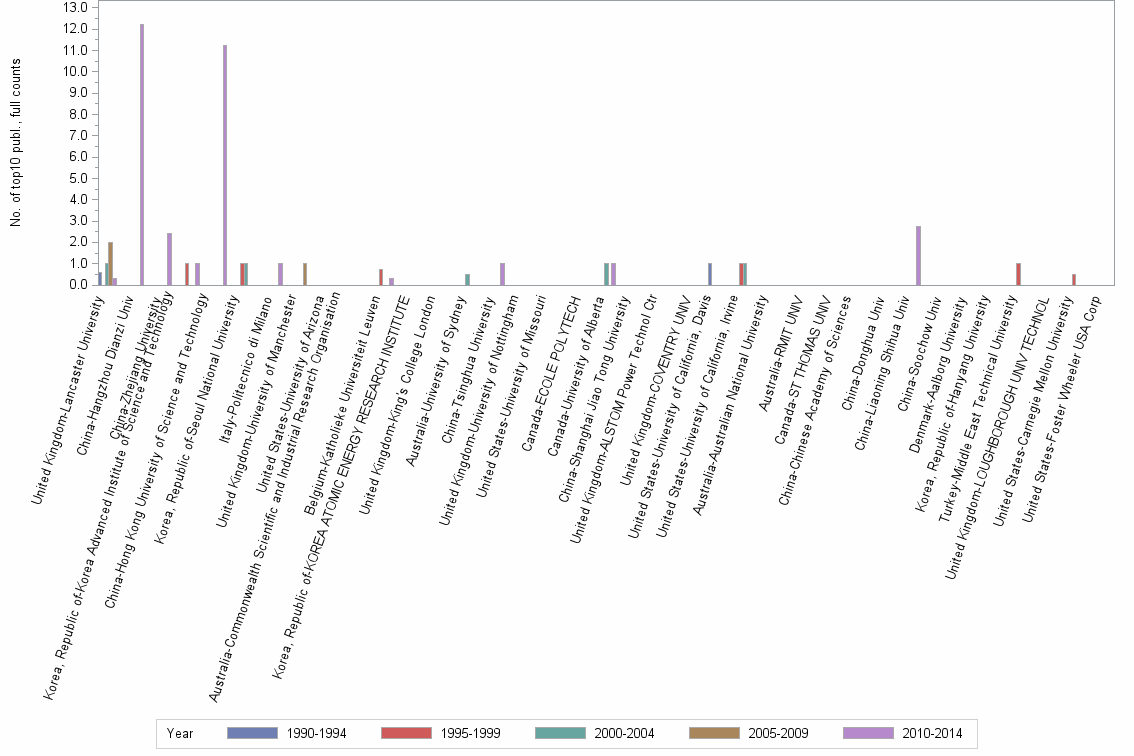
Task: Click the brown bar for Lancaster University
Action: [x=109, y=262]
